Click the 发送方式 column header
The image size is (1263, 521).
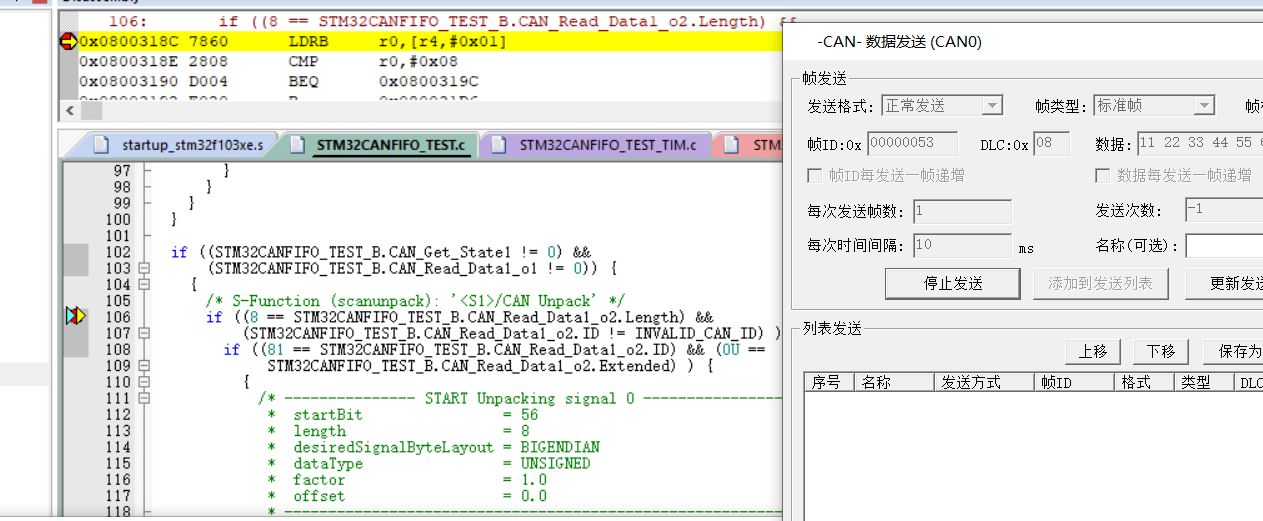pyautogui.click(x=984, y=382)
